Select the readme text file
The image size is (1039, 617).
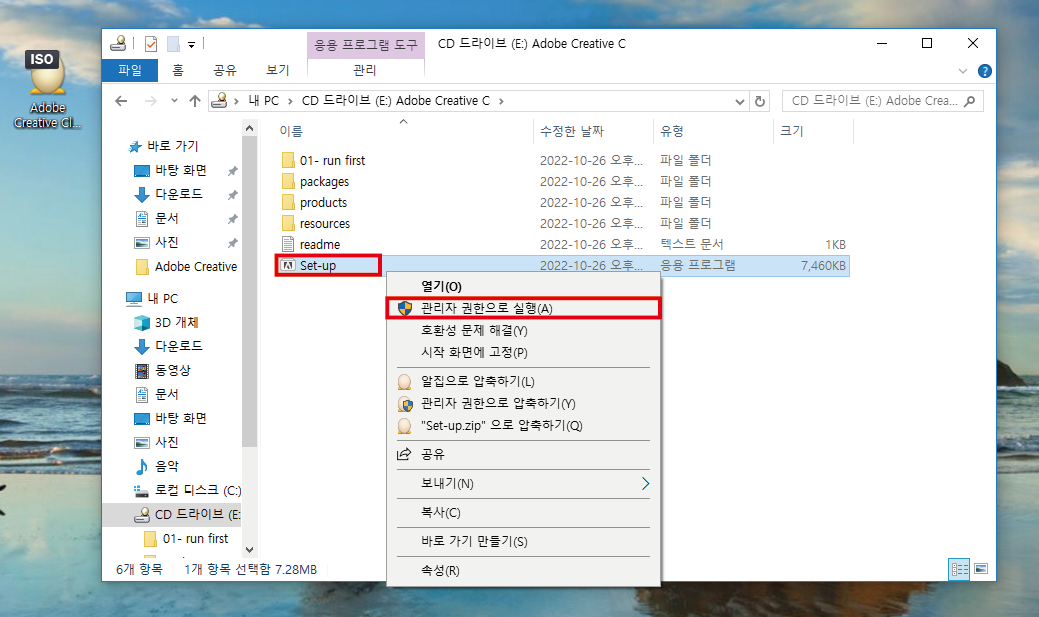[319, 245]
